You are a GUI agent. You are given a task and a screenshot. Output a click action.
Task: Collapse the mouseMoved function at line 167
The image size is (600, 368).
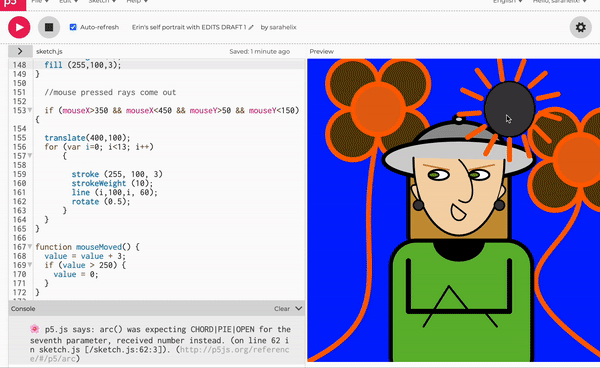point(30,247)
